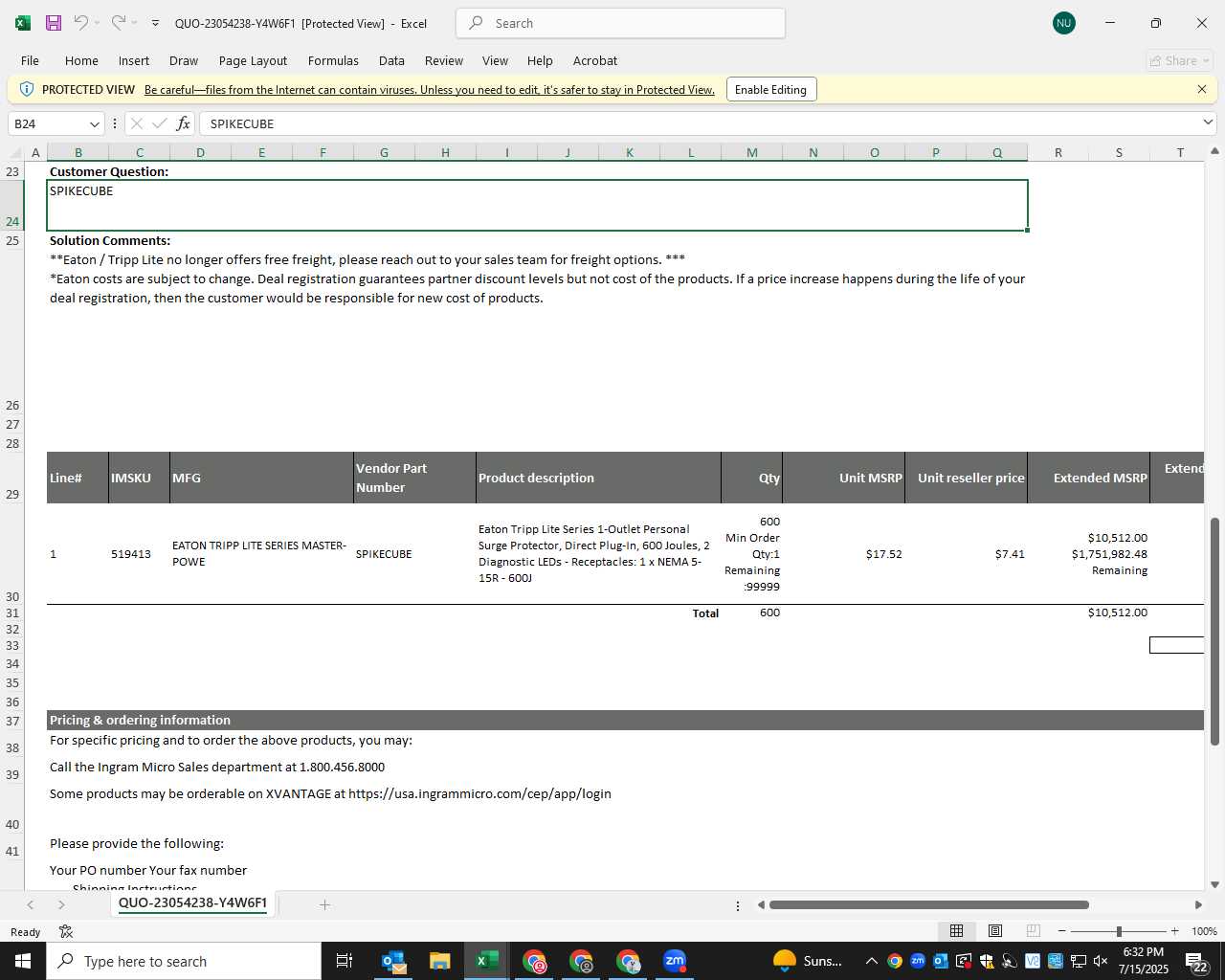Click the formula bar Enter checkmark icon
1225x980 pixels.
point(159,123)
